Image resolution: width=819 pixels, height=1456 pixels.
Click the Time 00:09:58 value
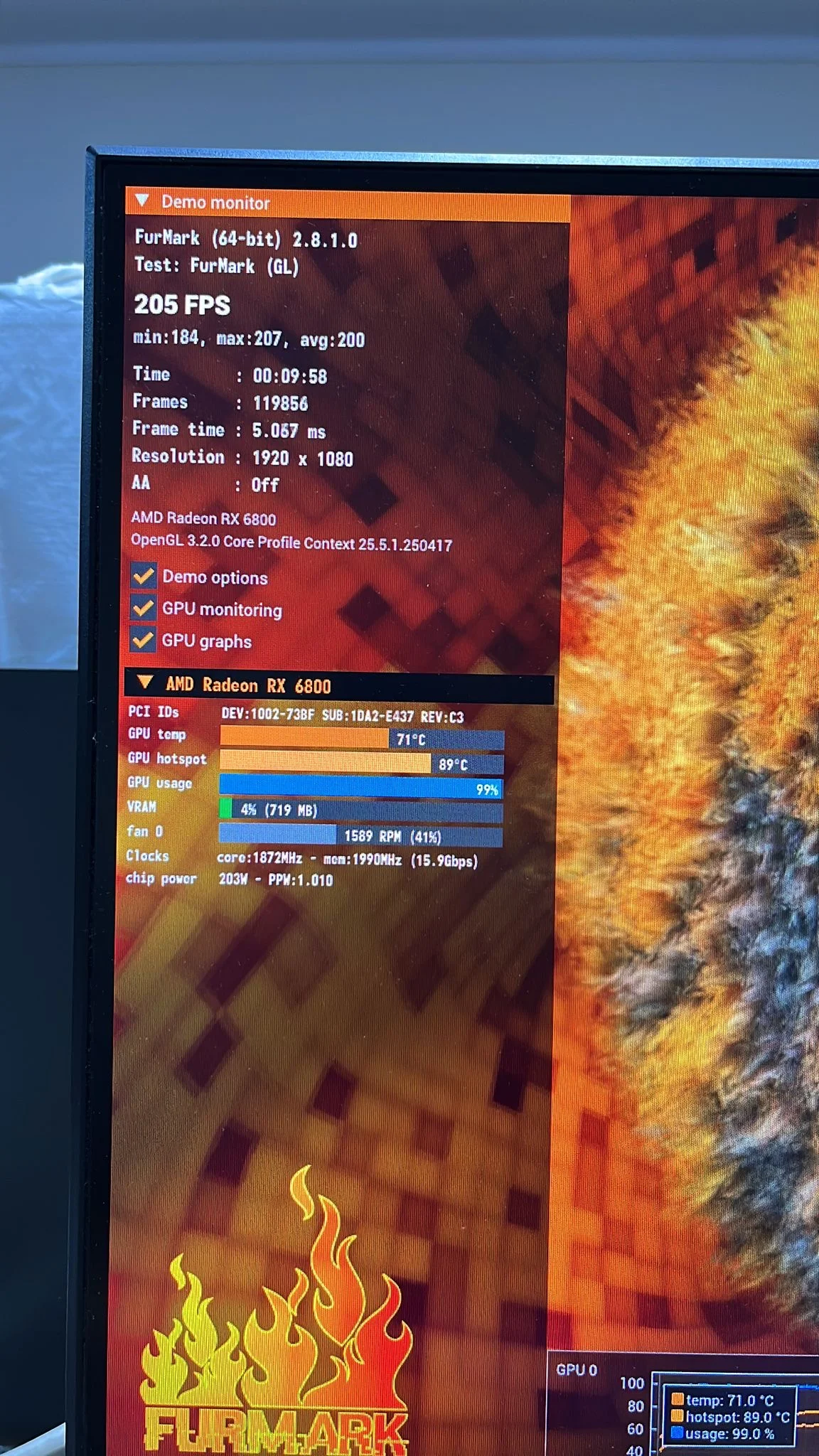tap(290, 376)
